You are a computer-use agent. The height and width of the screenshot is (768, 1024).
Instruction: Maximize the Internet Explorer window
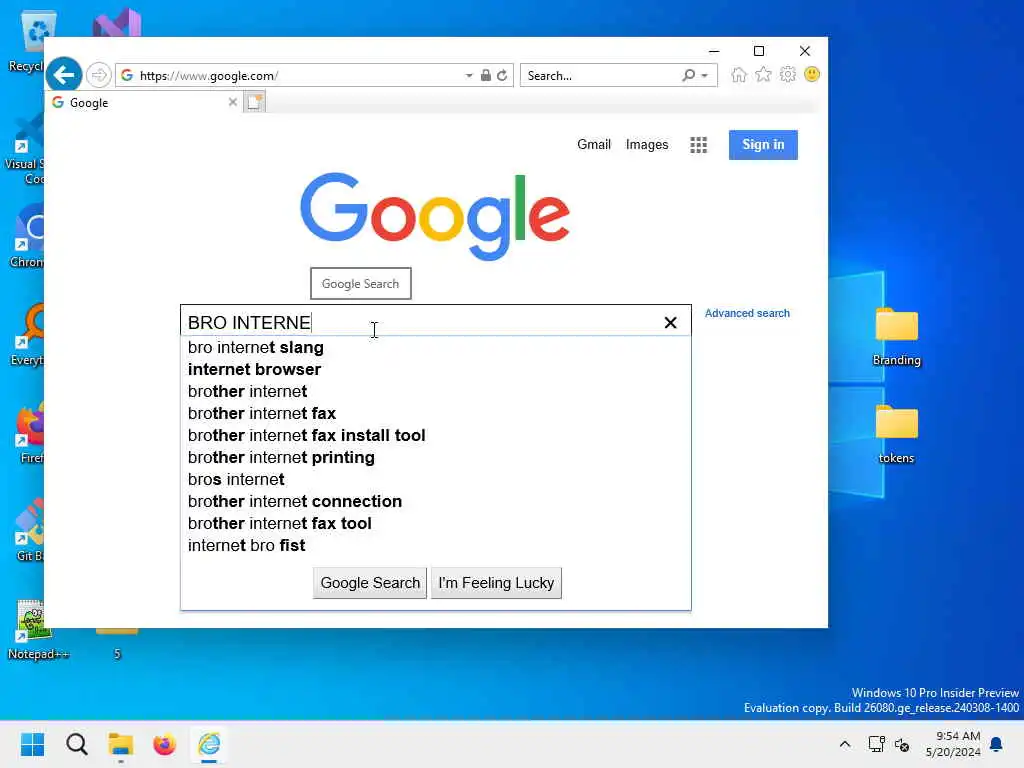pos(759,51)
